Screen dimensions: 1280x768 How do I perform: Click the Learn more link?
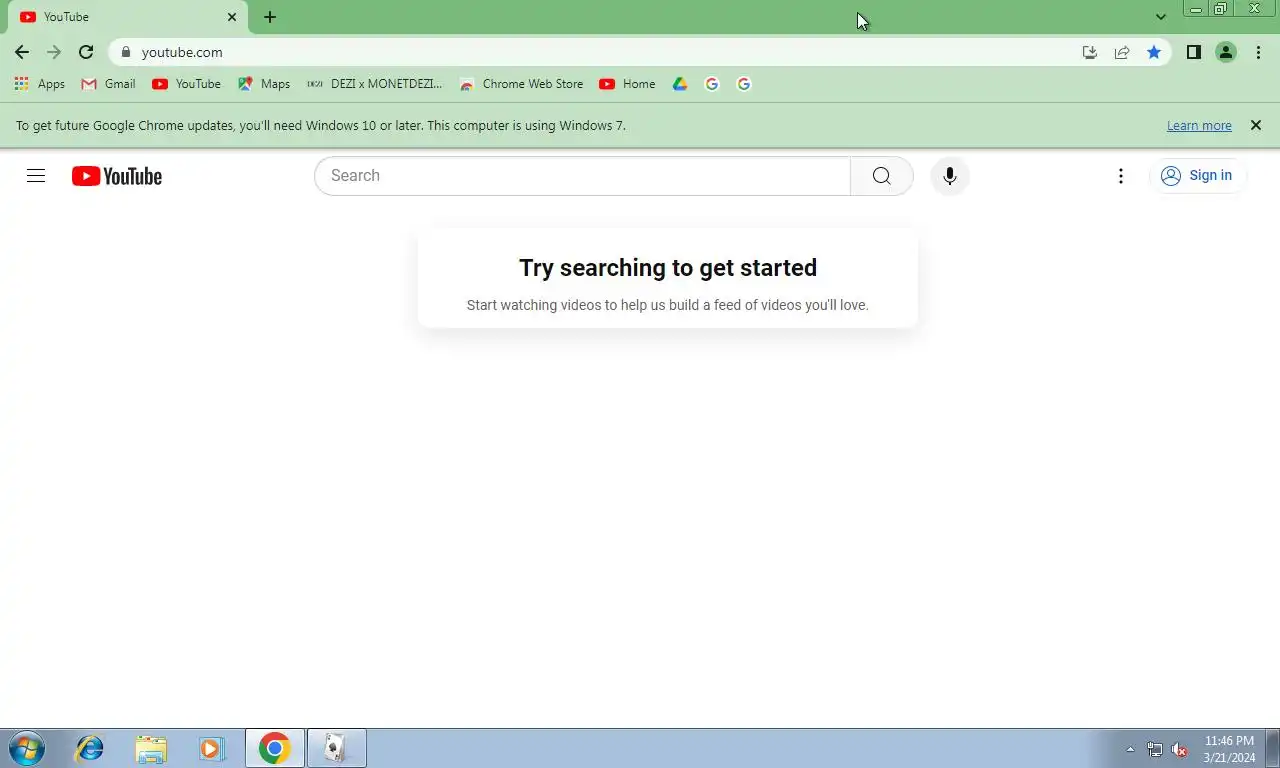point(1199,126)
